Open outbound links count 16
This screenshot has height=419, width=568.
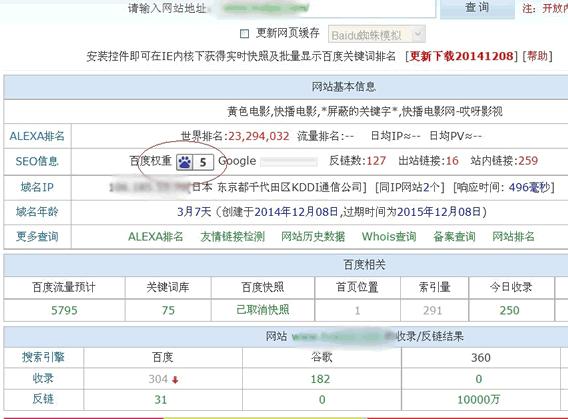click(452, 161)
